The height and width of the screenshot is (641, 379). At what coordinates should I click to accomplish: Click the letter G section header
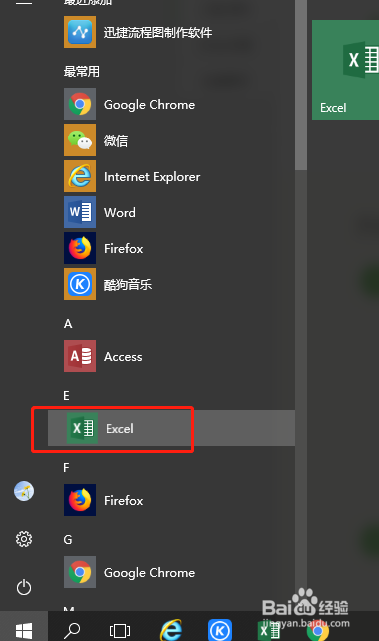(x=68, y=539)
